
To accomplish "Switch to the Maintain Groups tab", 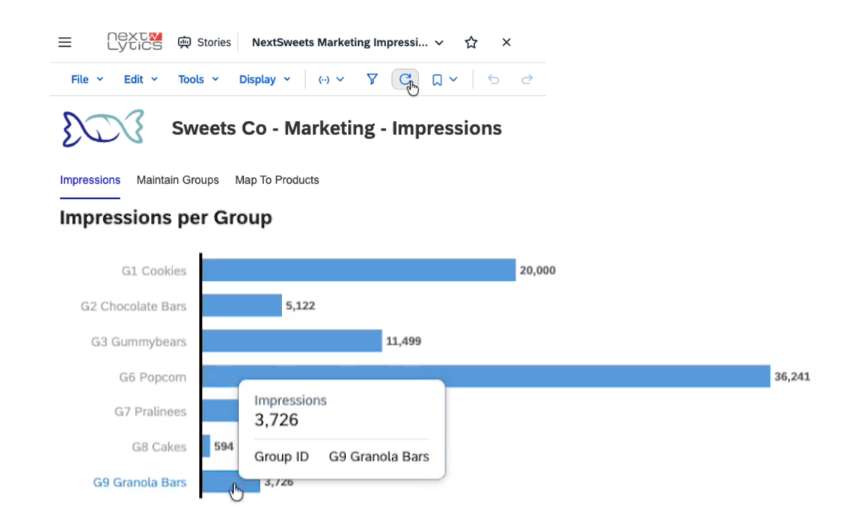I will pos(177,180).
